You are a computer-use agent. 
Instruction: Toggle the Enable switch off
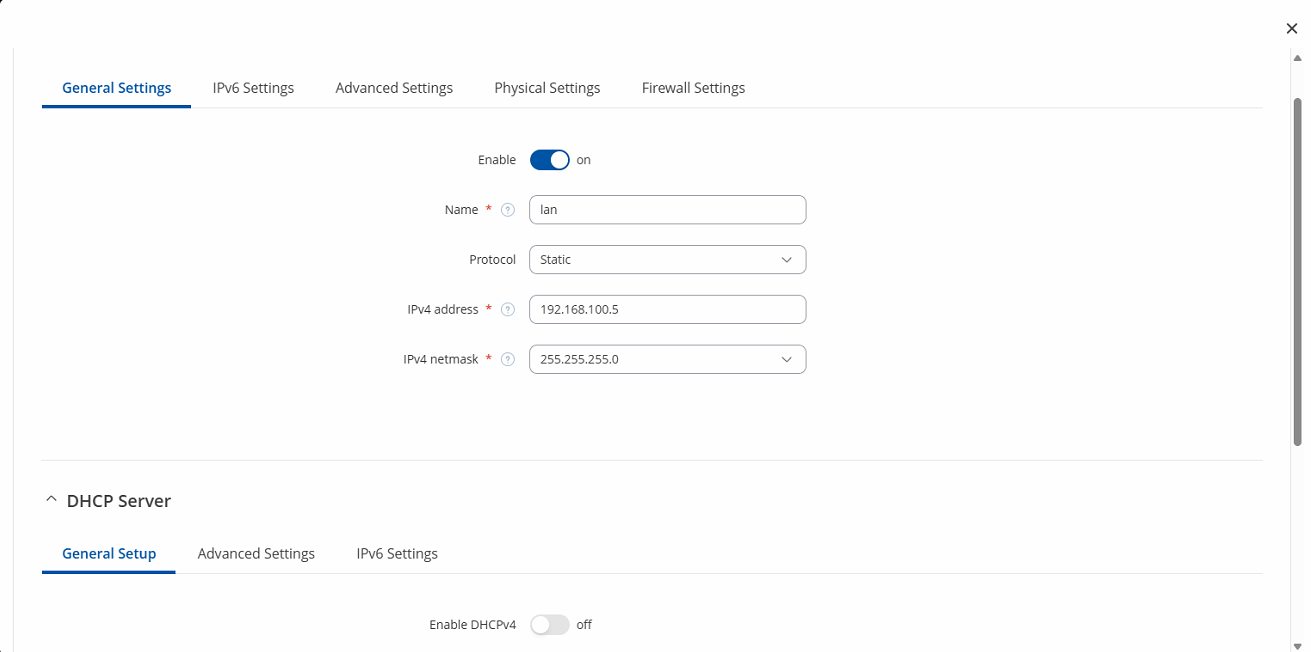(x=549, y=159)
